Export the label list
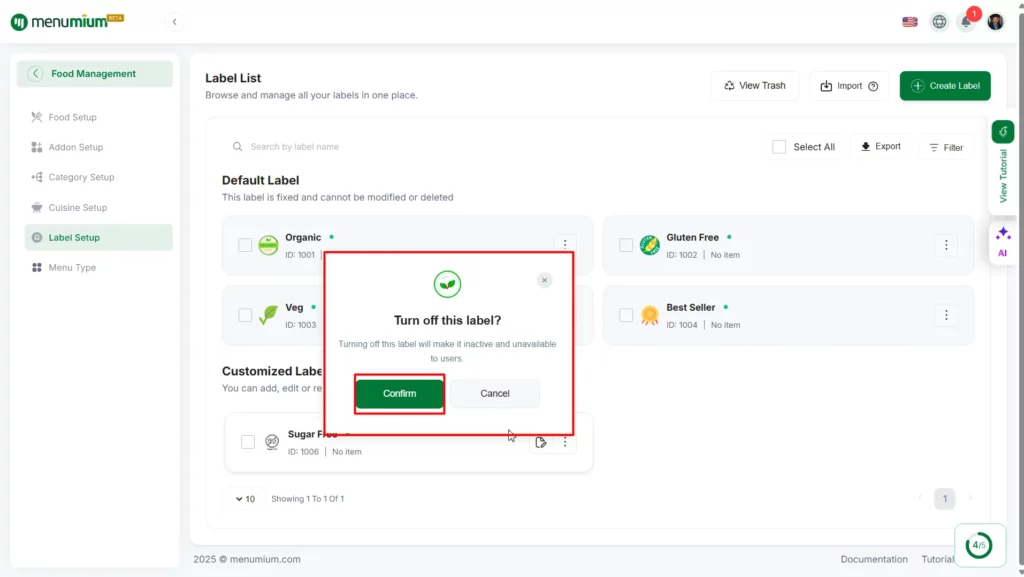 click(x=880, y=147)
